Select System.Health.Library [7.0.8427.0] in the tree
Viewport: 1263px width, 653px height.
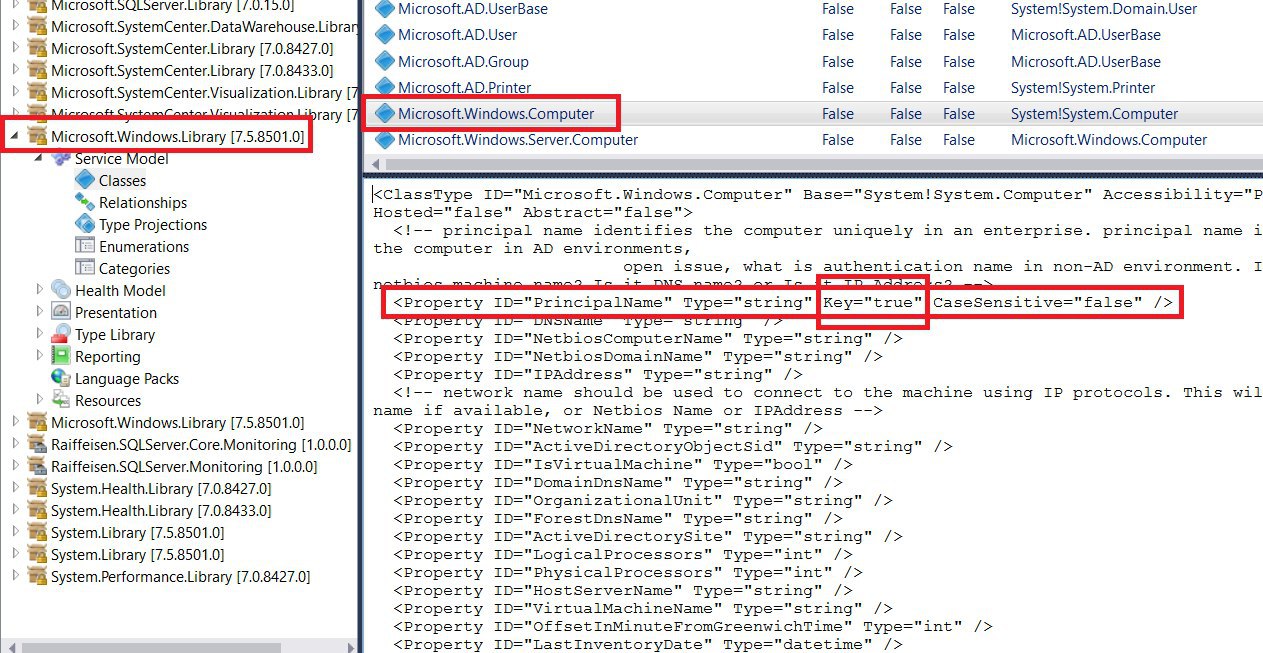click(x=161, y=489)
